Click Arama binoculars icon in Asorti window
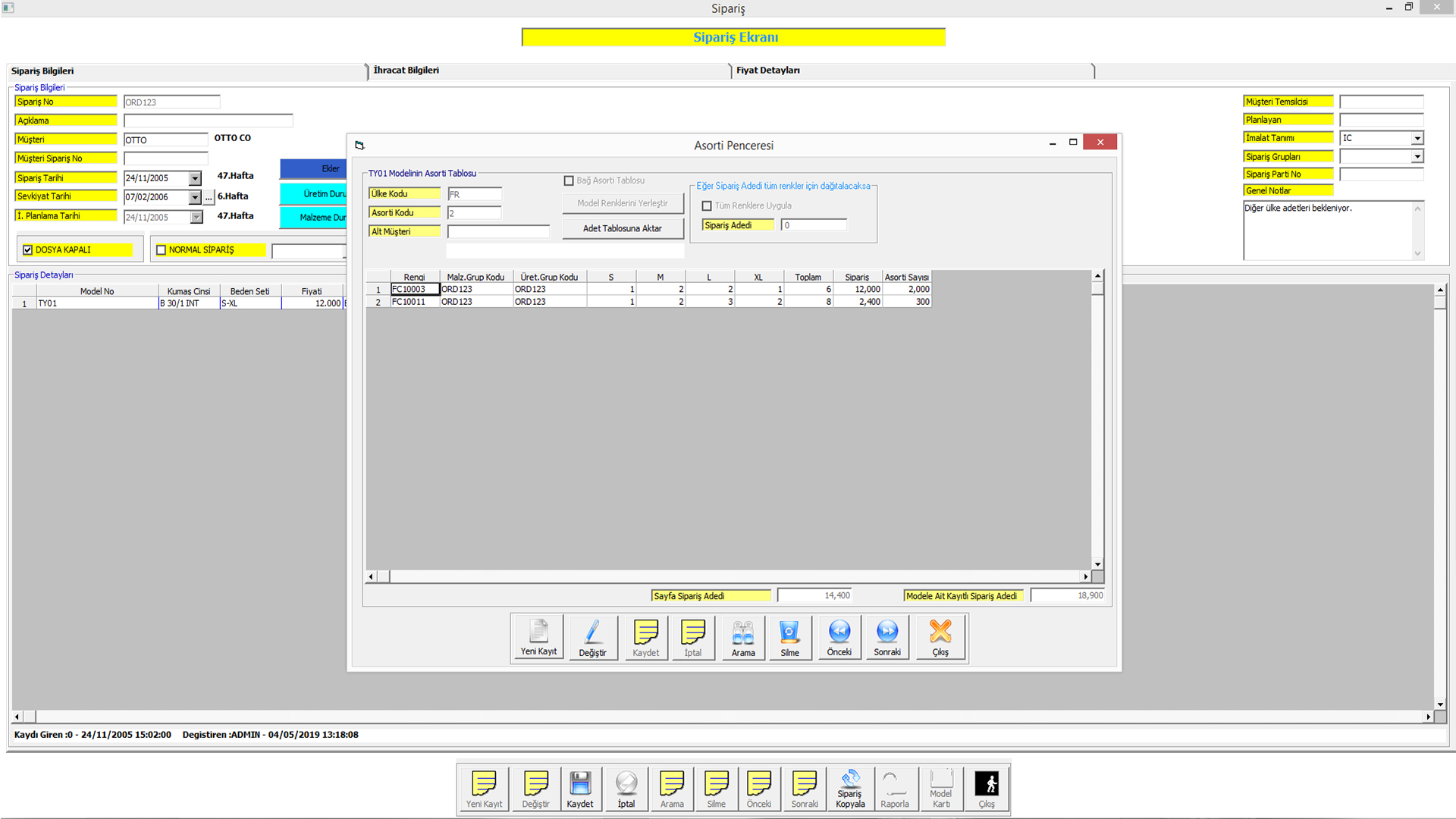Screen dimensions: 1456x819 742,636
